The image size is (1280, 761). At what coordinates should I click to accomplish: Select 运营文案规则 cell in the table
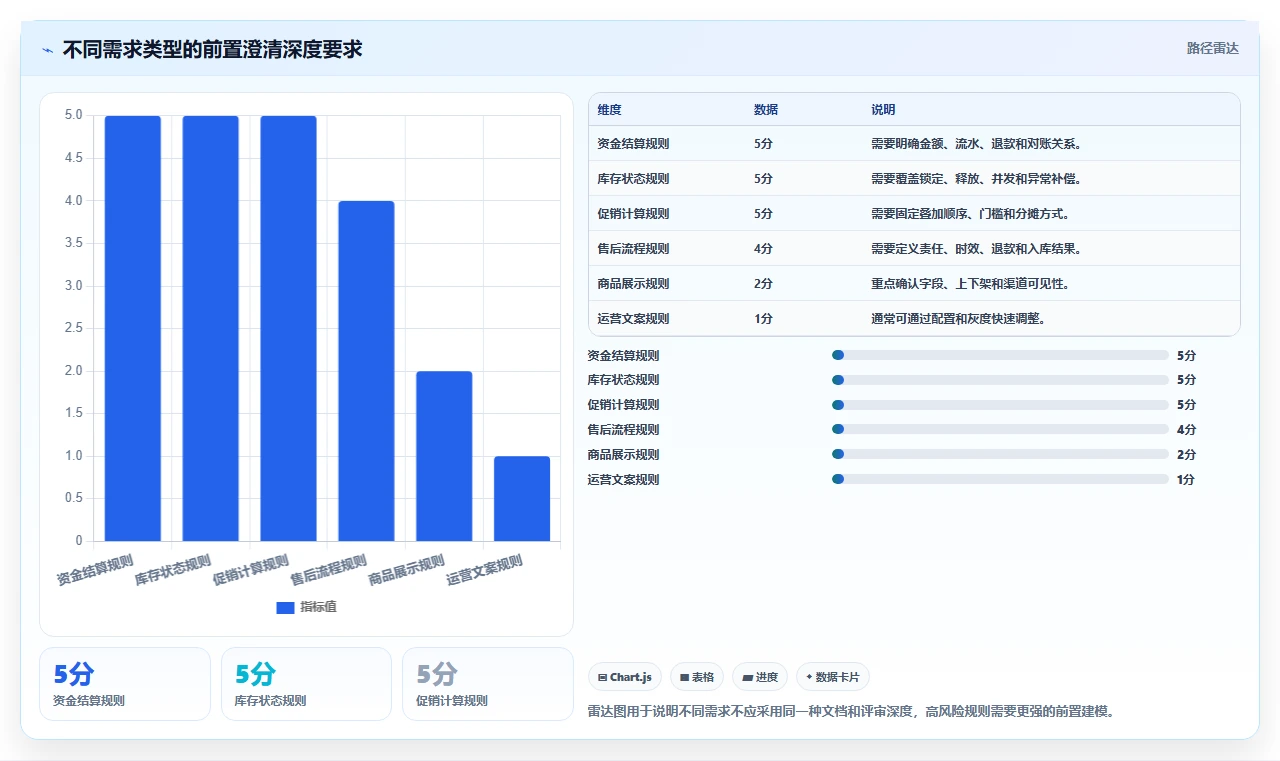(x=633, y=319)
